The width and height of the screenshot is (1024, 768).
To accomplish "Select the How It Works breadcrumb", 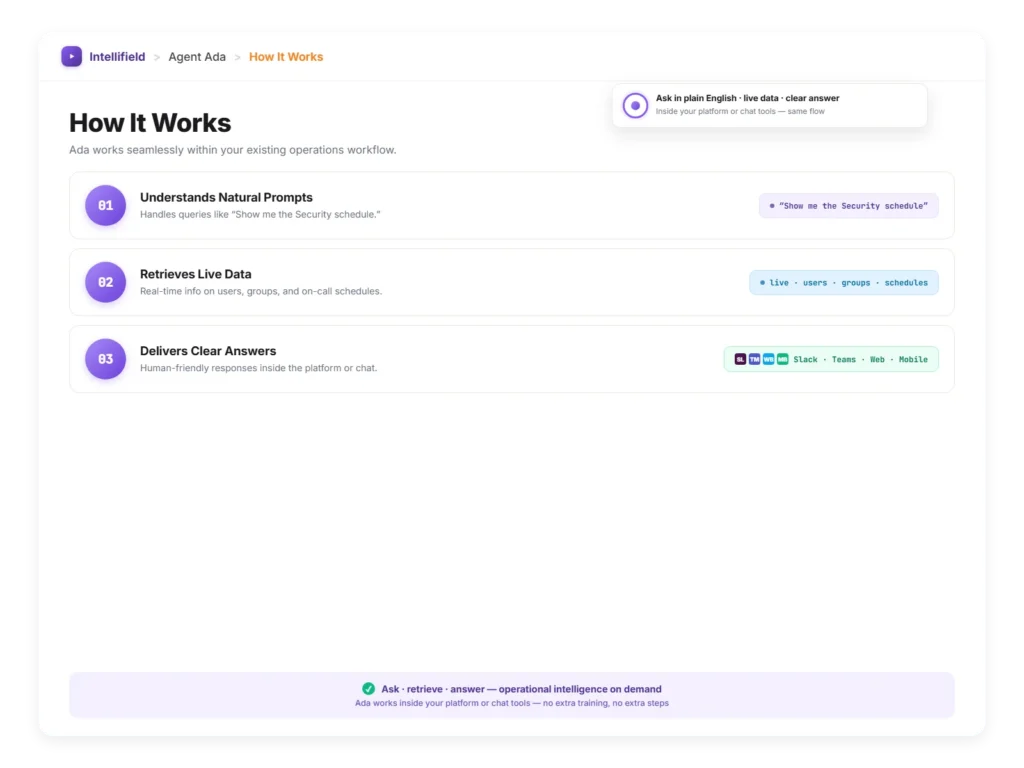I will coord(285,57).
